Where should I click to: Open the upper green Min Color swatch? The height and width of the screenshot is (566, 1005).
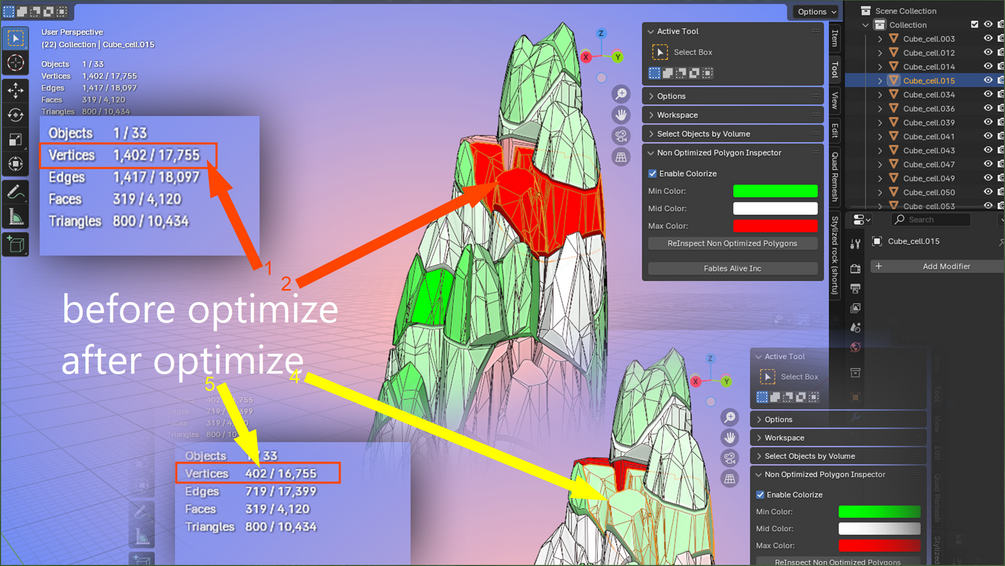coord(775,191)
